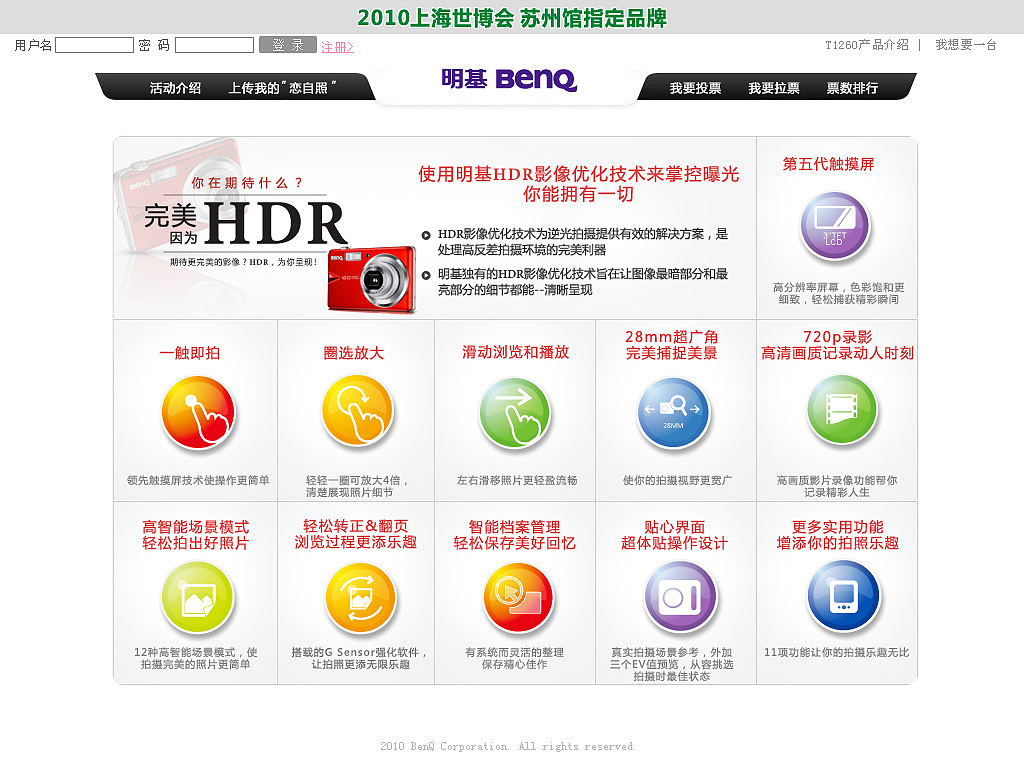This screenshot has width=1024, height=768.
Task: Click the 720p录影 高清画质记录动人时刻 heading
Action: pos(837,345)
